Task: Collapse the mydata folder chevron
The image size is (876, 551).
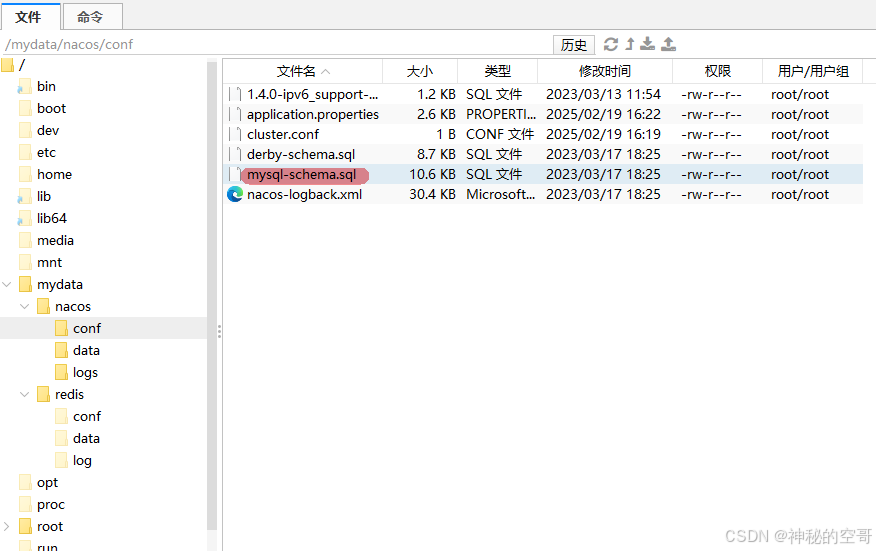Action: 7,284
